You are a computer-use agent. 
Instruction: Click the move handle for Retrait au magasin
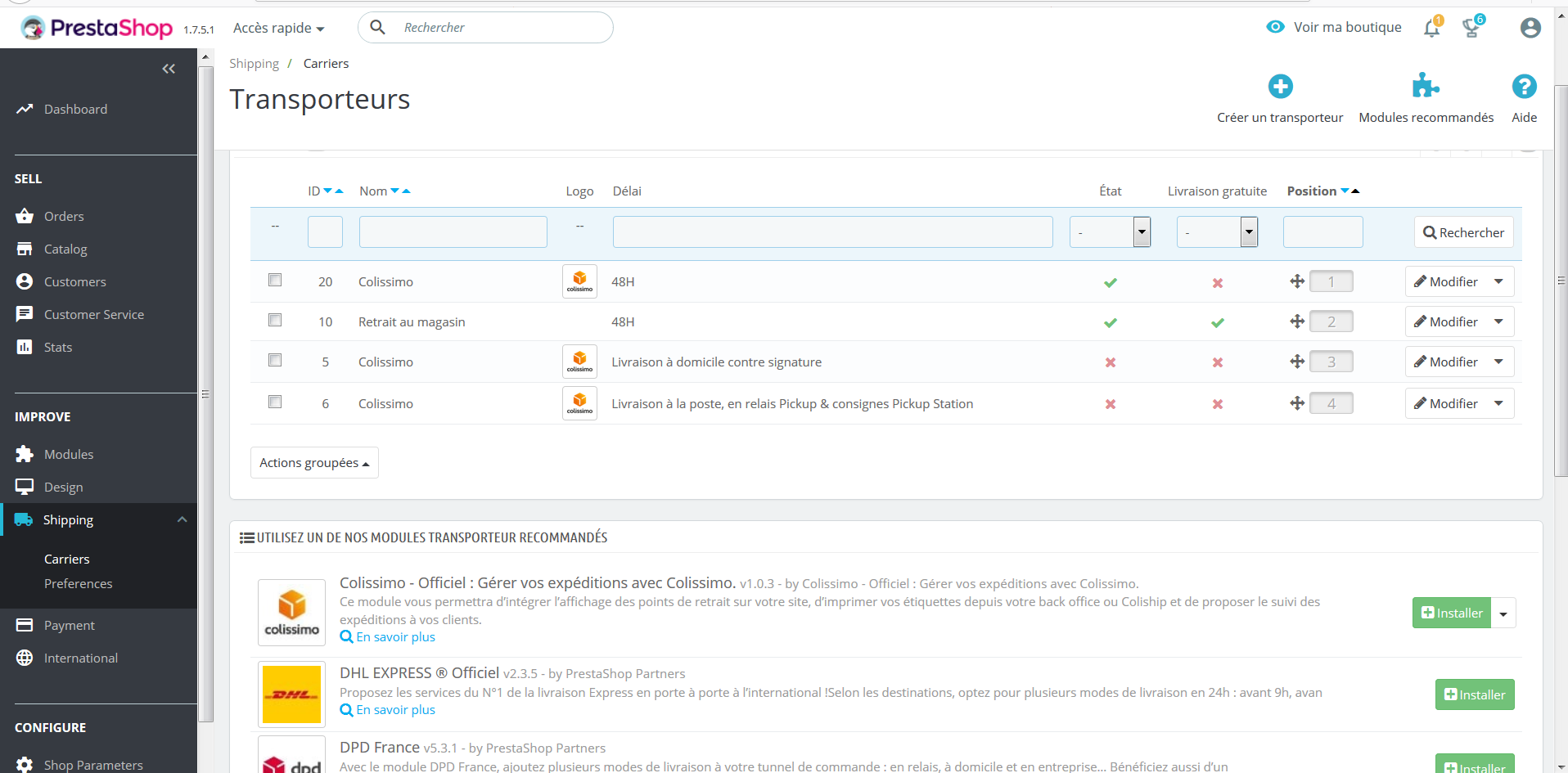pyautogui.click(x=1297, y=321)
